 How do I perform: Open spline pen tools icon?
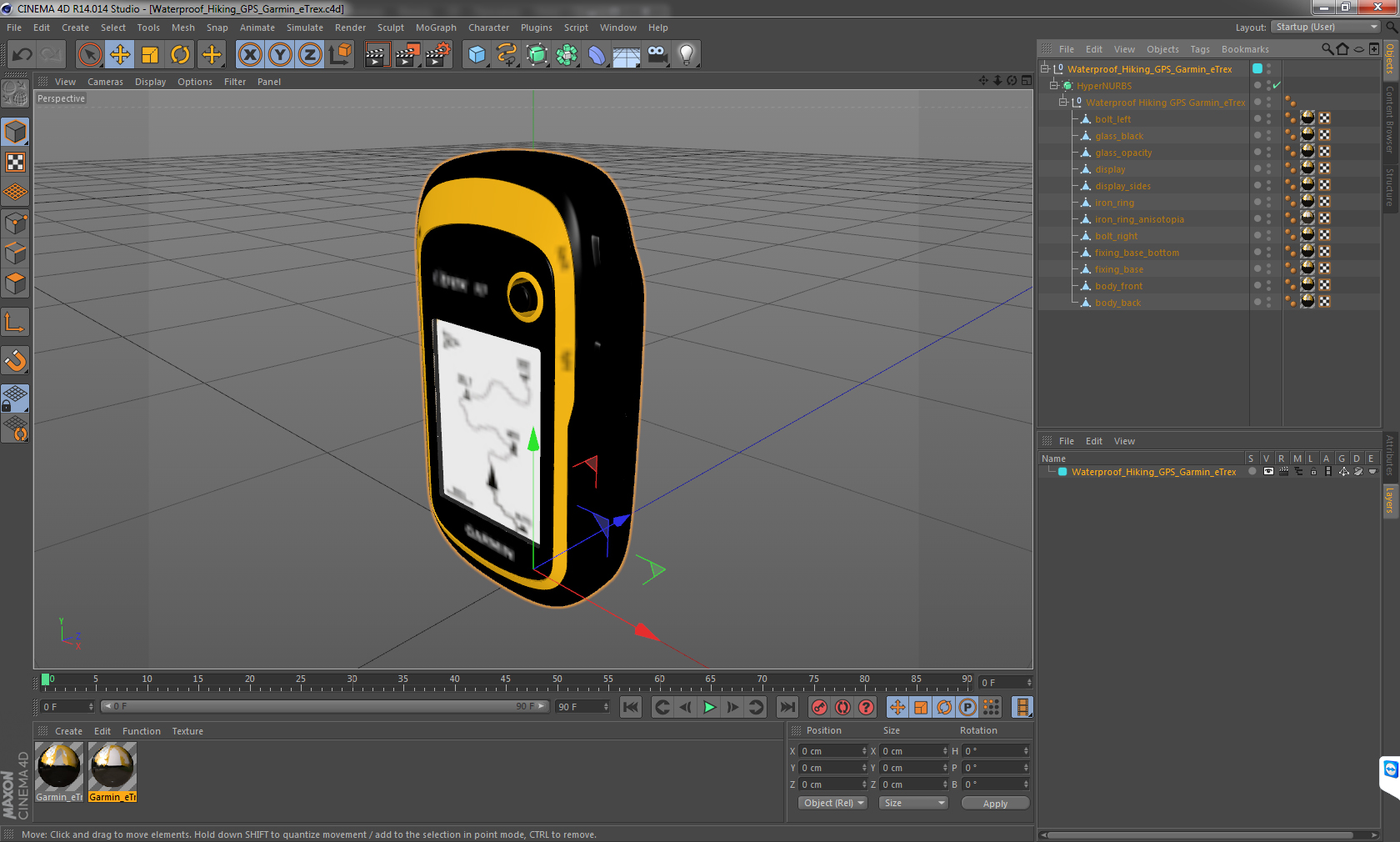[507, 55]
